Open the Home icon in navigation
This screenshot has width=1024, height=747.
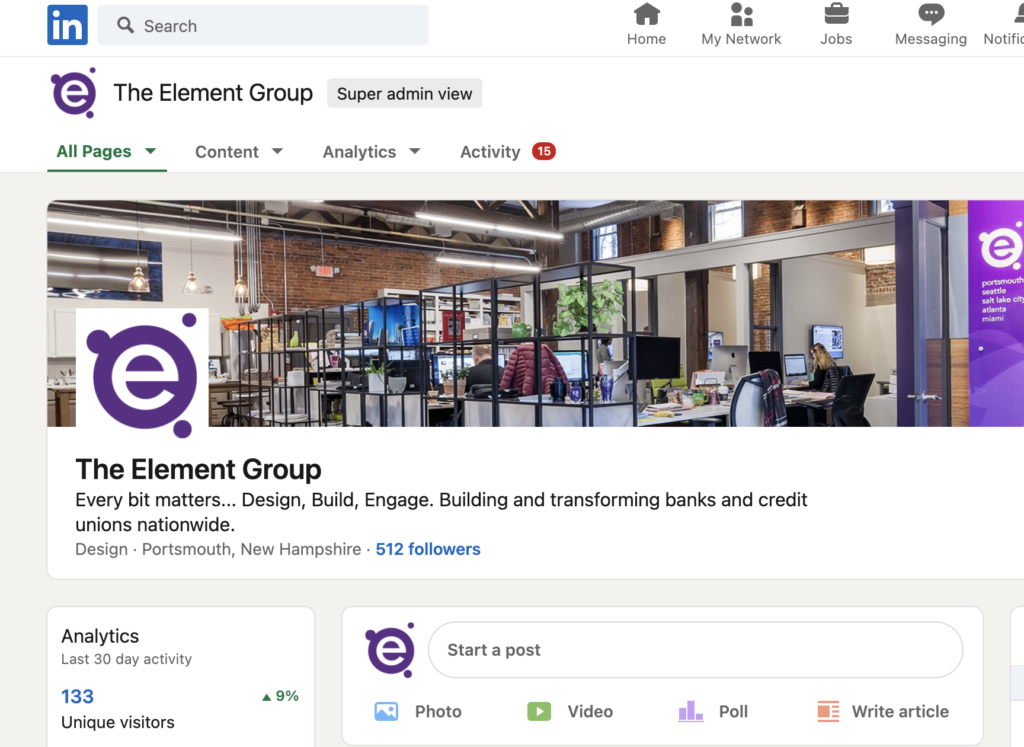[647, 14]
